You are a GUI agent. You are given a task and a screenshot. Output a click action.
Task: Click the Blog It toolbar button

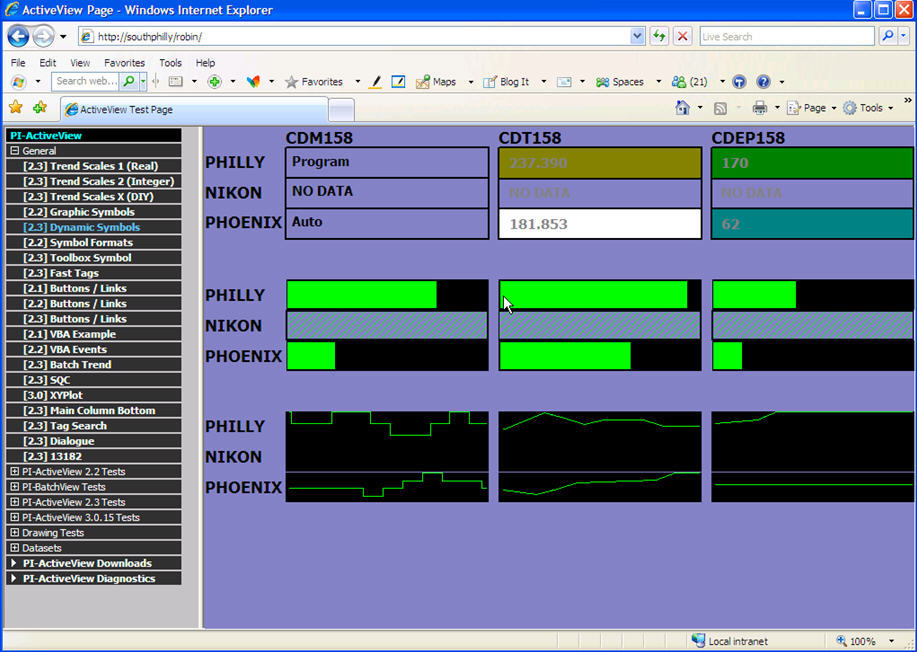point(506,82)
